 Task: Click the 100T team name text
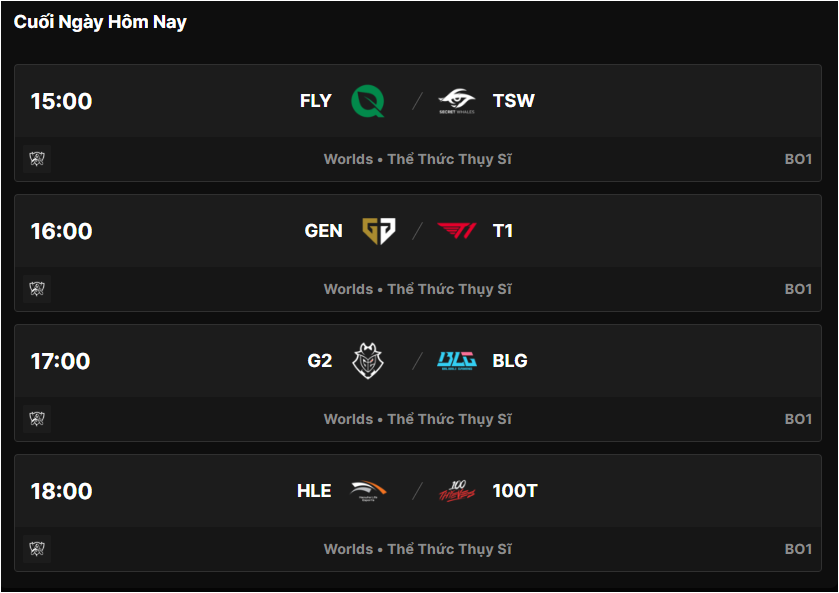click(x=515, y=491)
